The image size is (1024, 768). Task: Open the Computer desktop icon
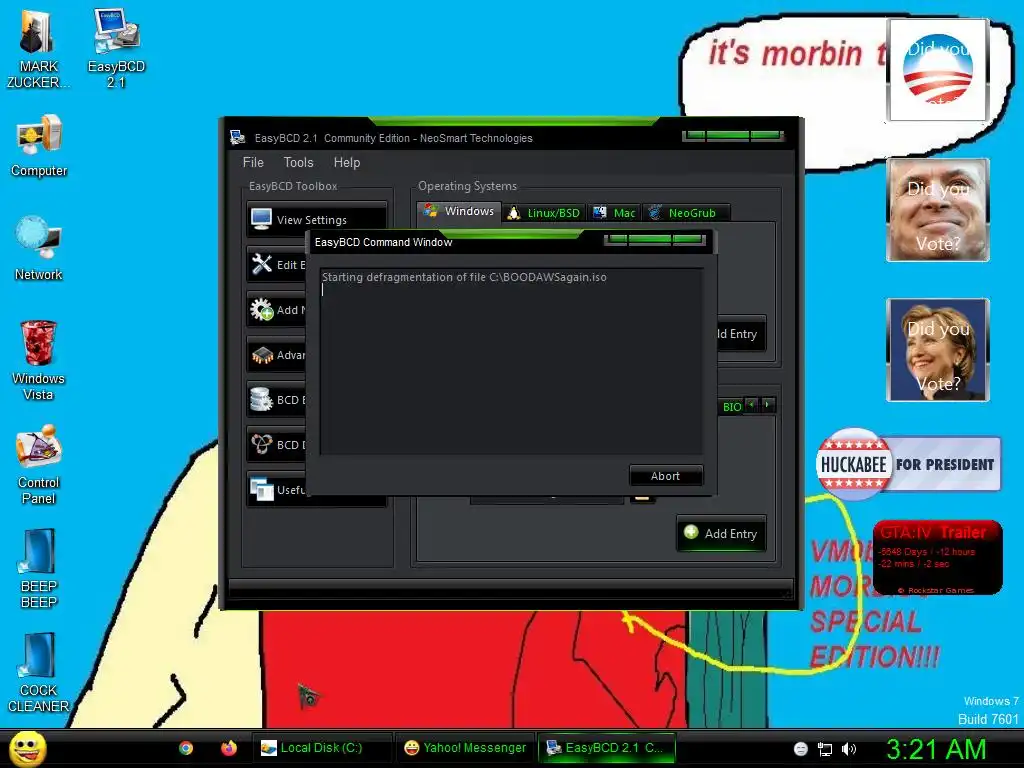(x=39, y=145)
